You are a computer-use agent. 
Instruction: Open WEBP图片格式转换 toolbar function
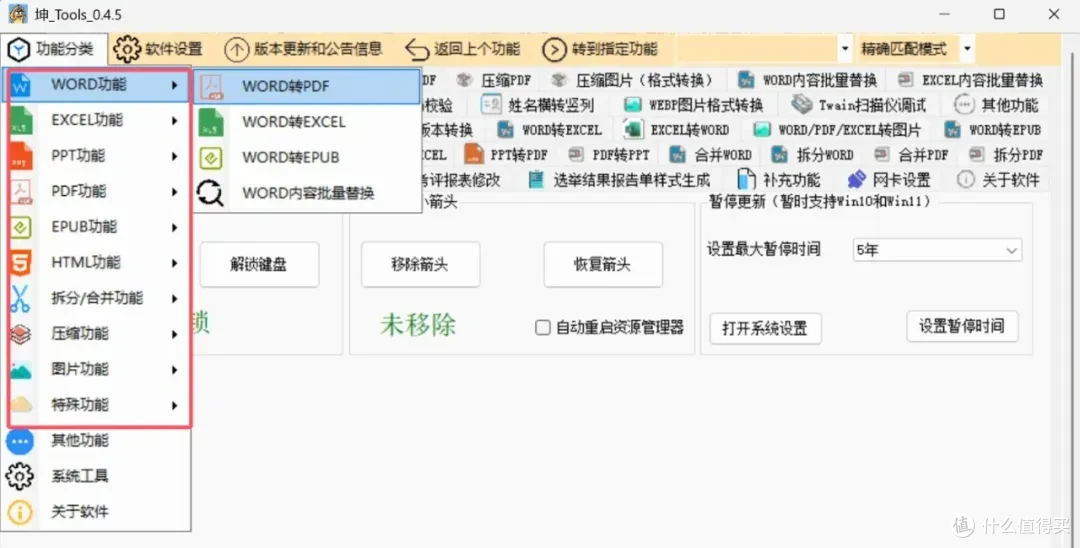pos(694,105)
